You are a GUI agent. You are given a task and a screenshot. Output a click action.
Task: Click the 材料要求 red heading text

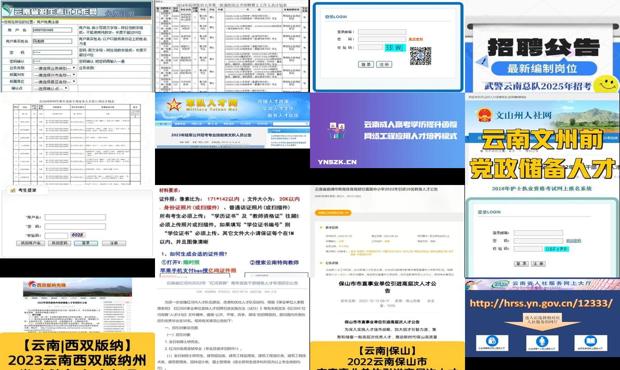[170, 191]
